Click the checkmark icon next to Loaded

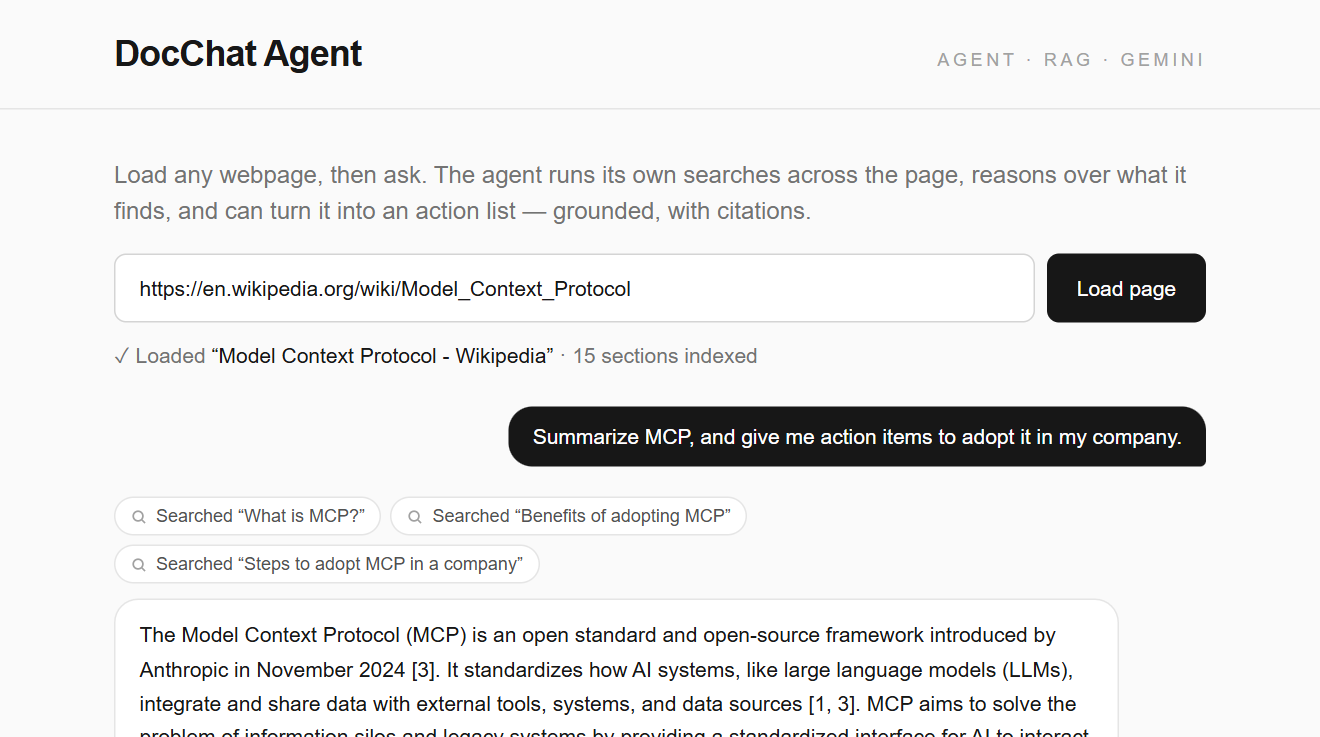[x=121, y=356]
